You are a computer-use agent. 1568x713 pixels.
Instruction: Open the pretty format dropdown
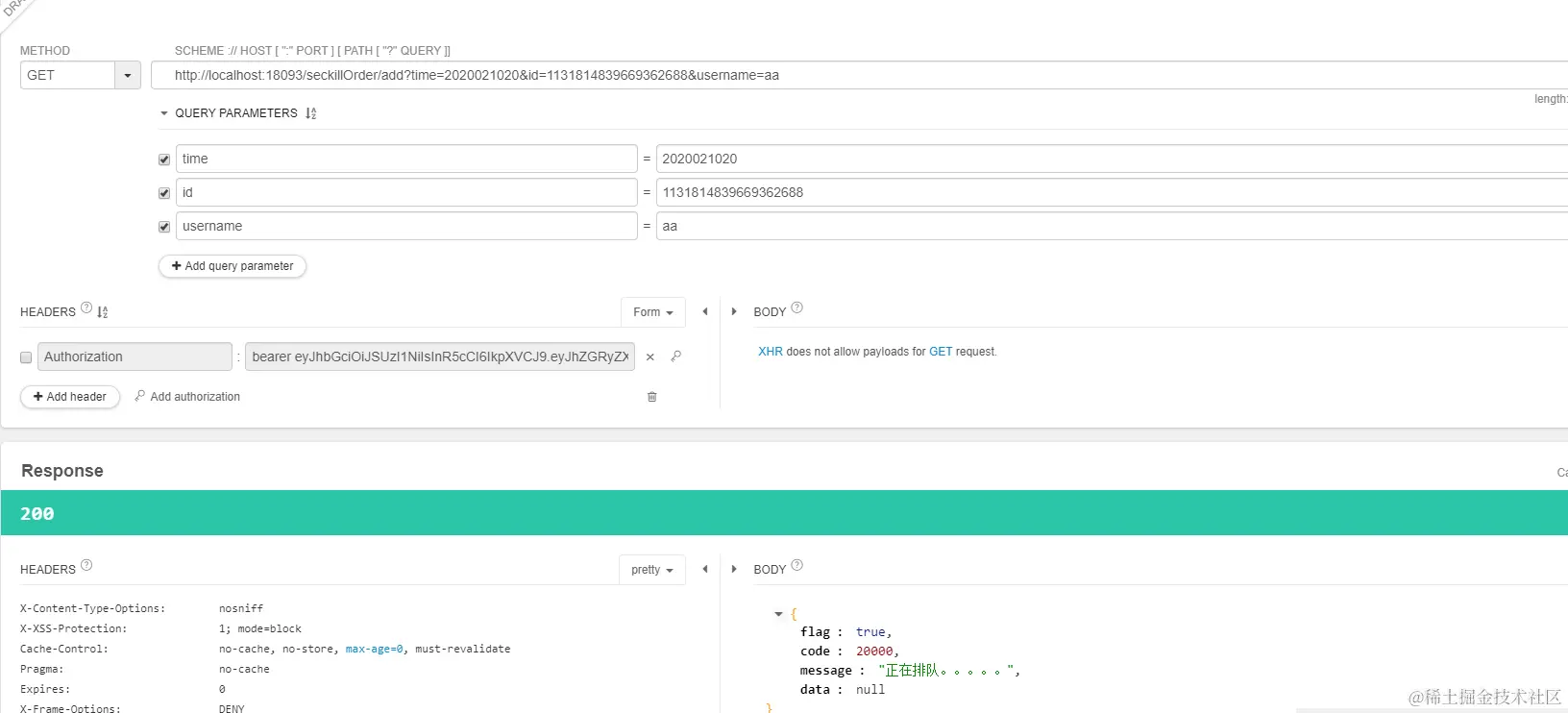(x=652, y=570)
